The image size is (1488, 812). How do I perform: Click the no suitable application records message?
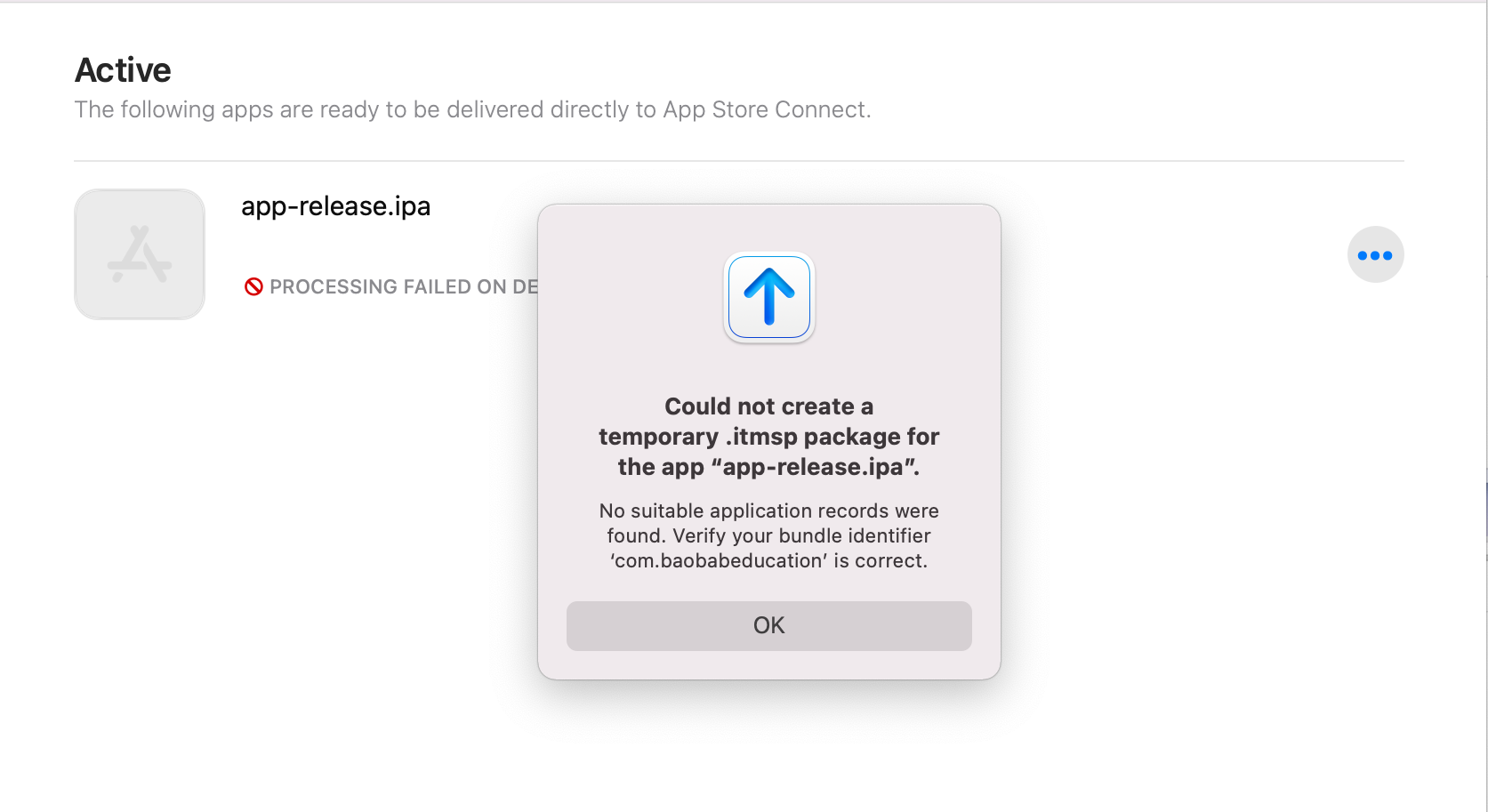coord(768,535)
